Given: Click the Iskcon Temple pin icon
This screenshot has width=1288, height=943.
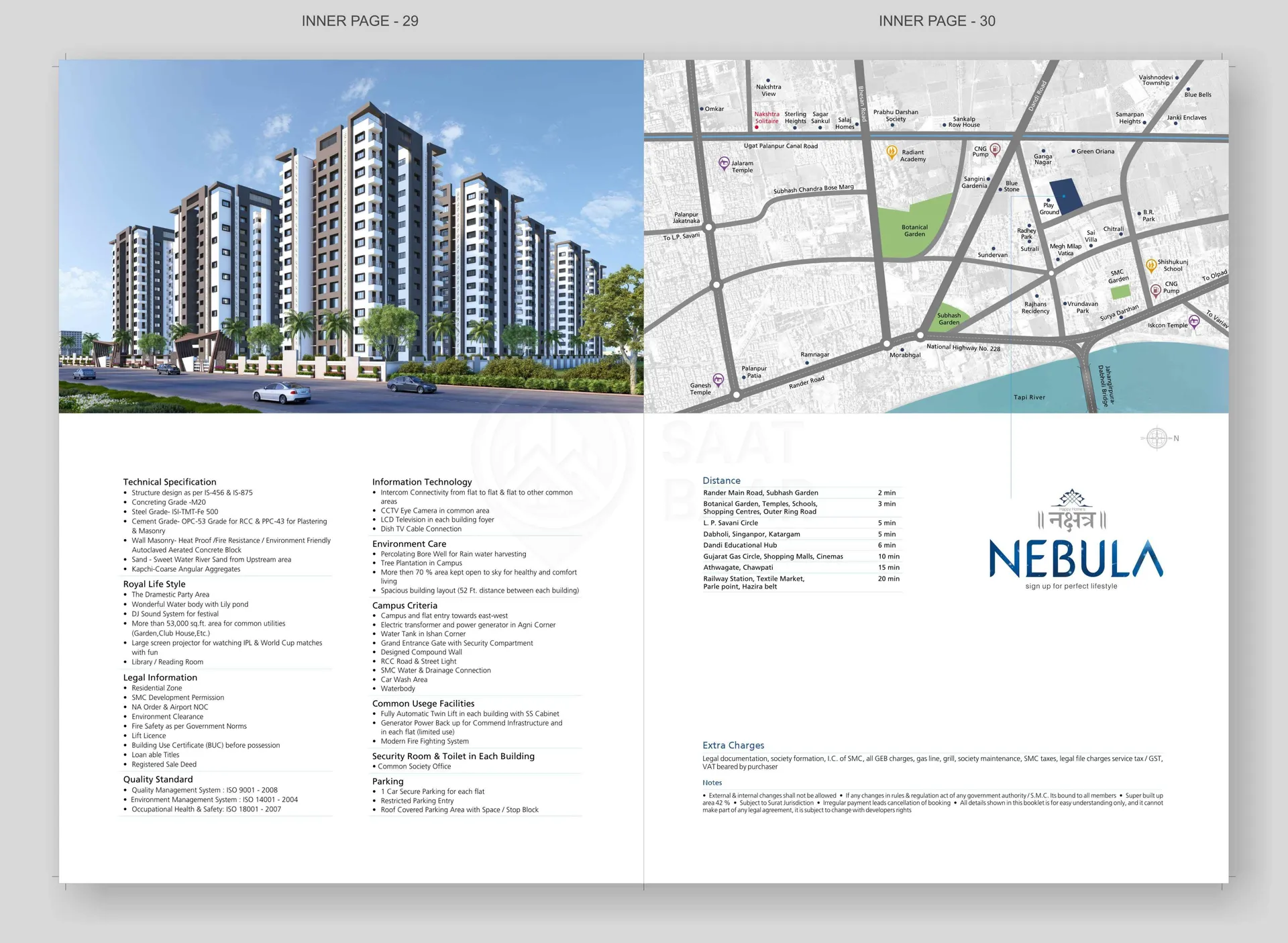Looking at the screenshot, I should (1194, 321).
